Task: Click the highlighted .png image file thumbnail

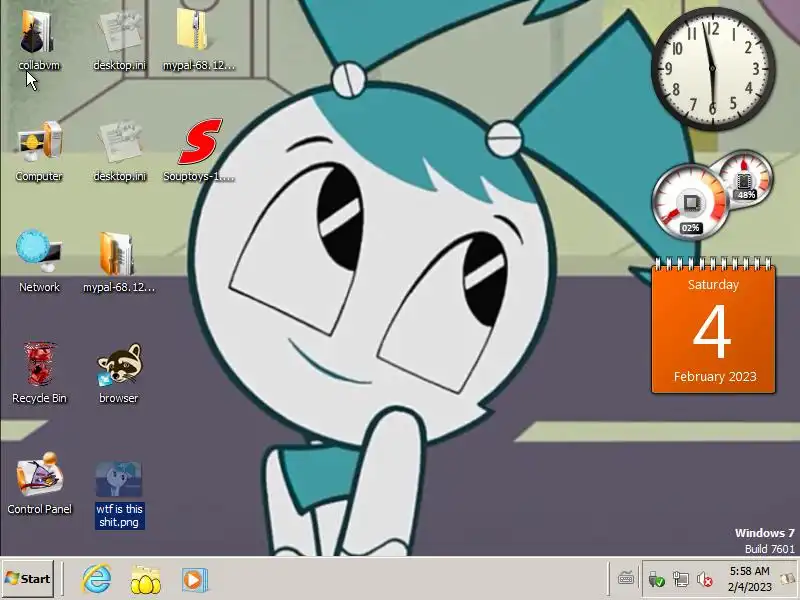Action: click(x=119, y=479)
